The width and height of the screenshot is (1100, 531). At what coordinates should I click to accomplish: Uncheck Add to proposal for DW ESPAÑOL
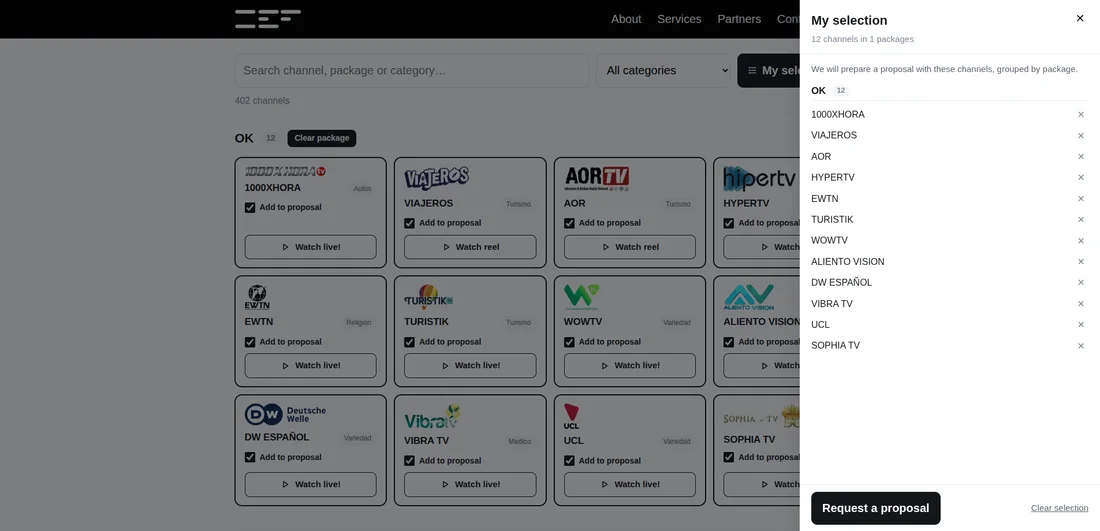point(250,457)
